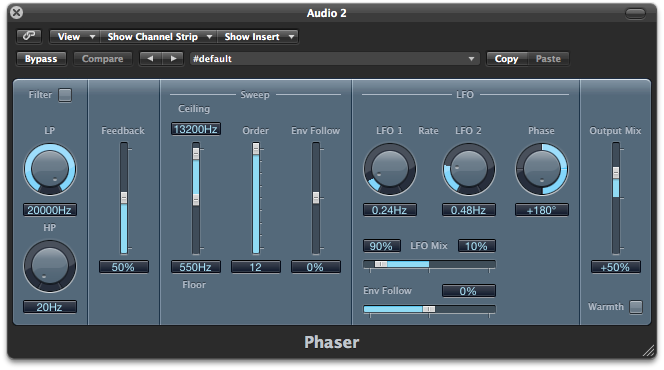Click the Audio 2 window title
This screenshot has width=664, height=370.
click(326, 13)
